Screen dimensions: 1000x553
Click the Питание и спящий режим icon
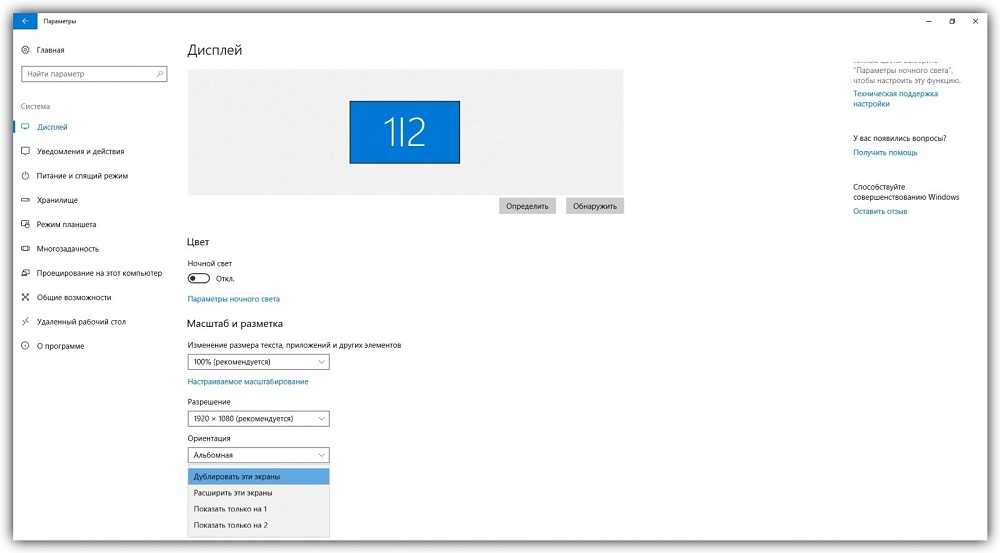click(x=26, y=175)
